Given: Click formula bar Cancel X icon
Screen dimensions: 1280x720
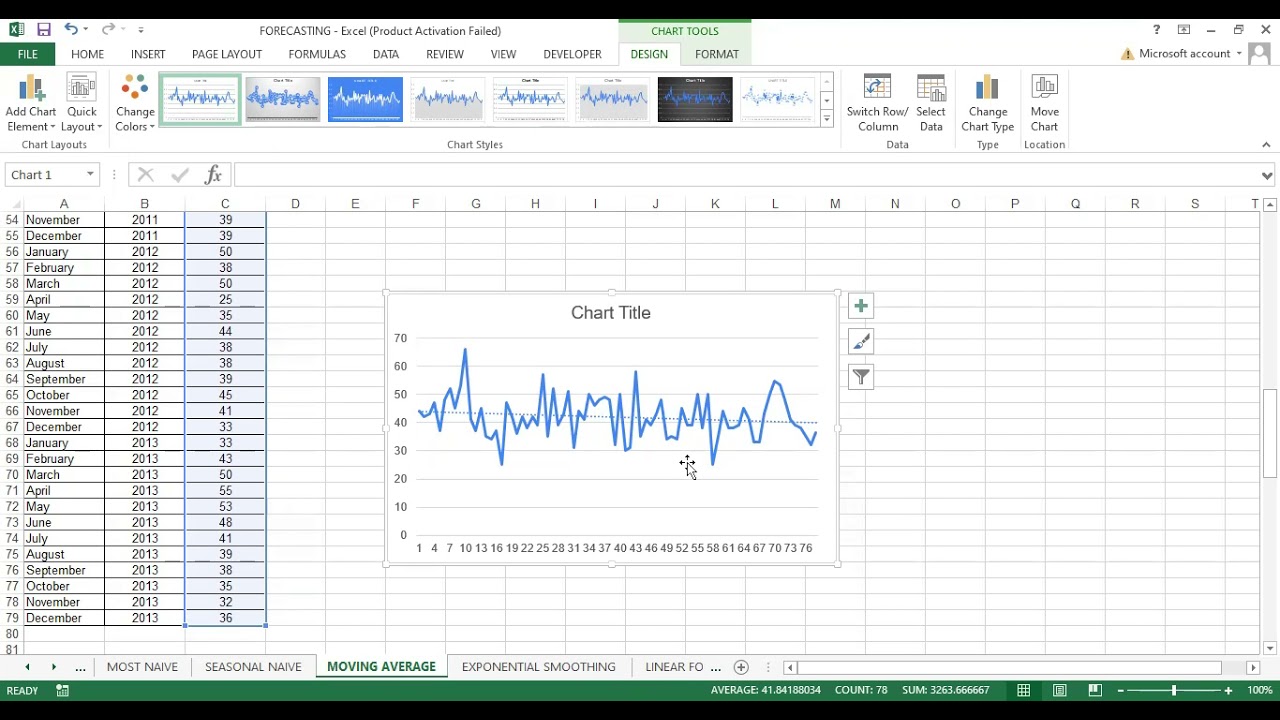Looking at the screenshot, I should click(146, 175).
